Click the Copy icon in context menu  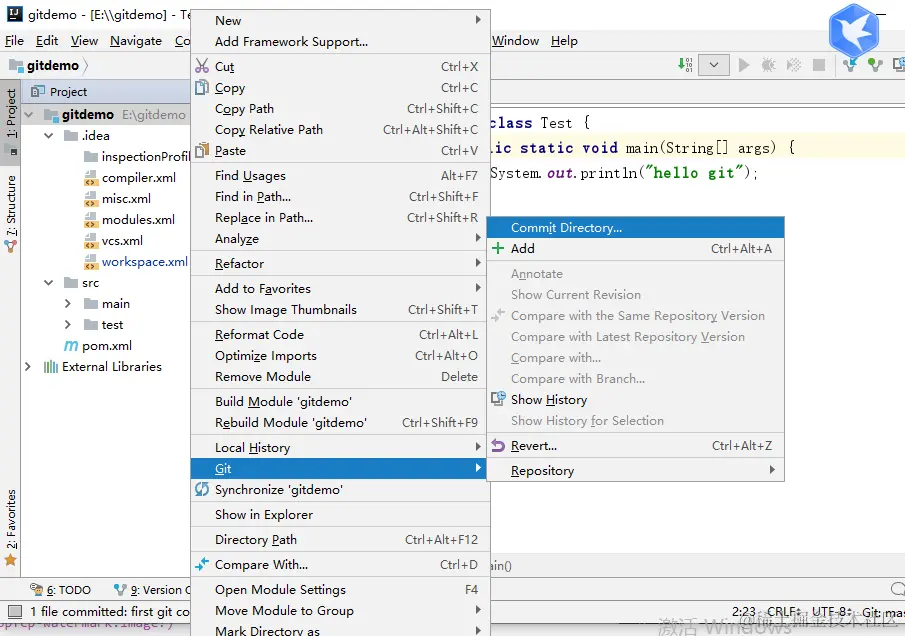click(x=201, y=88)
